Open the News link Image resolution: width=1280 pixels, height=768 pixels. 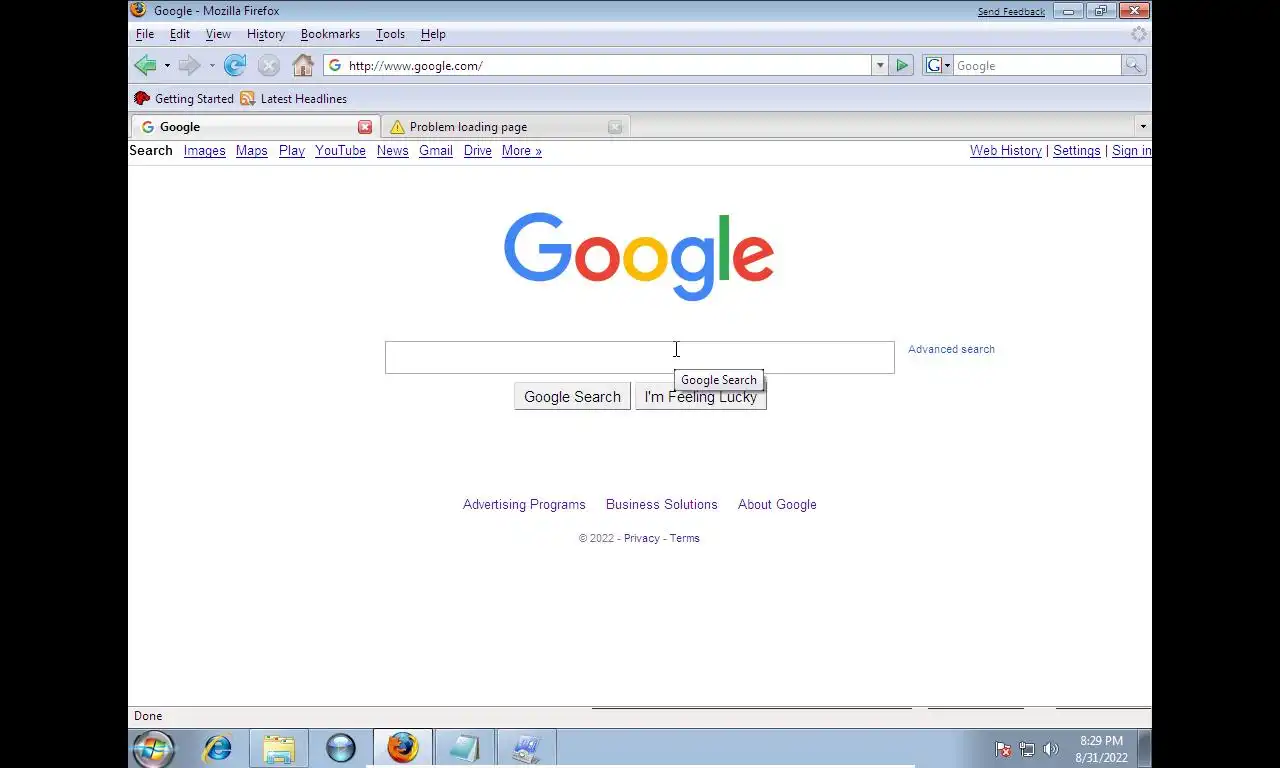click(x=392, y=151)
